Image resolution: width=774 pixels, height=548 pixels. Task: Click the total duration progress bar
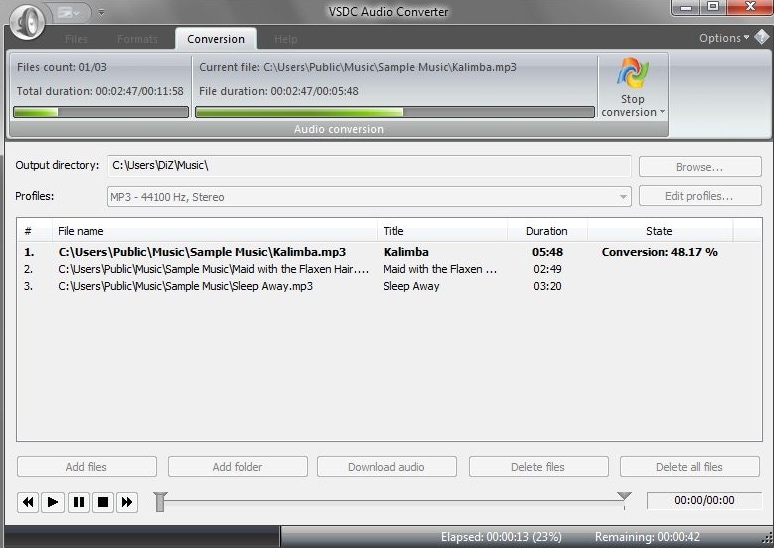pos(101,112)
